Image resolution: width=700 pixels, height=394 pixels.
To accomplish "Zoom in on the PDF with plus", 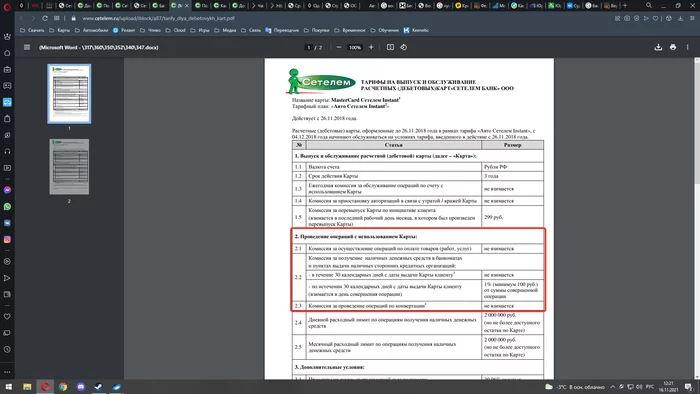I will tap(371, 47).
